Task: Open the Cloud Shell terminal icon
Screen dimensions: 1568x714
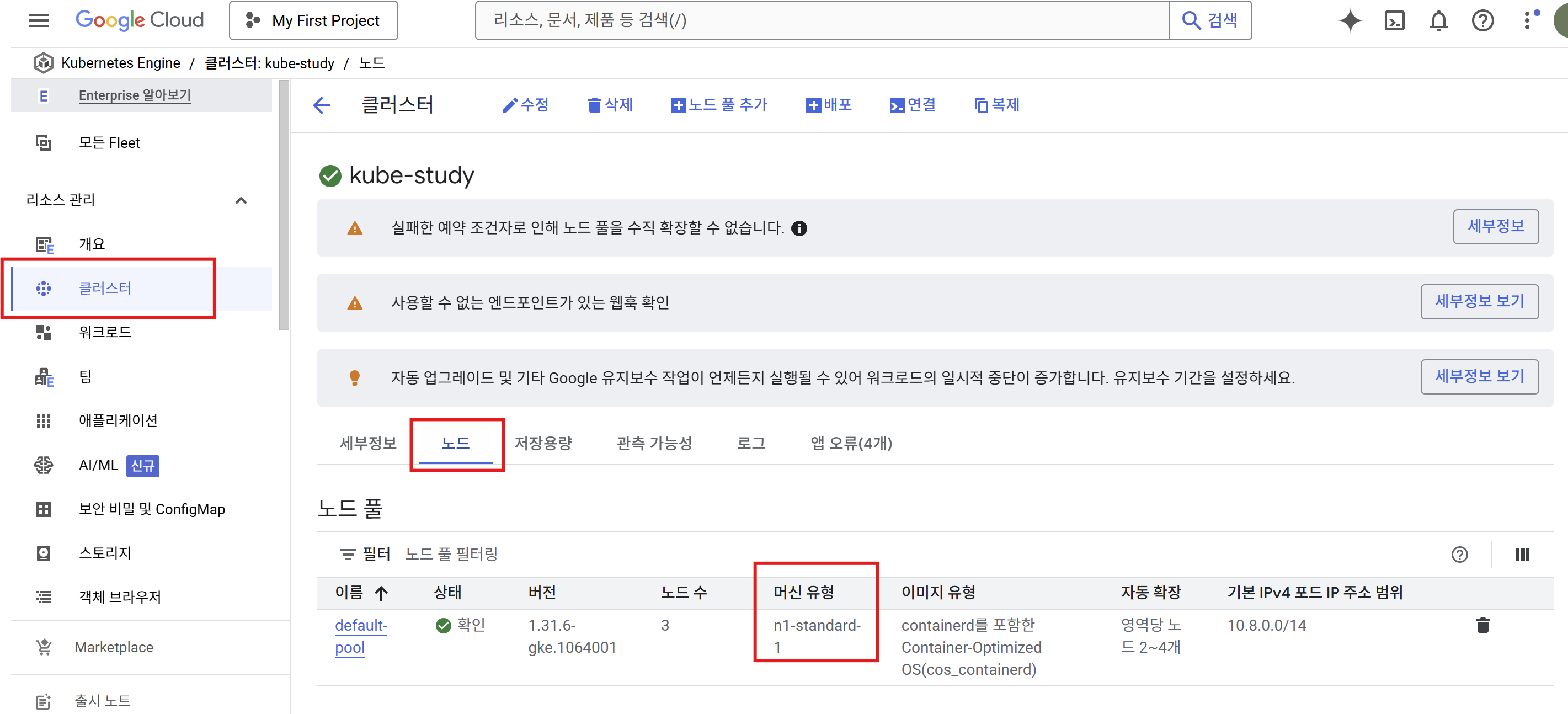Action: [x=1394, y=21]
